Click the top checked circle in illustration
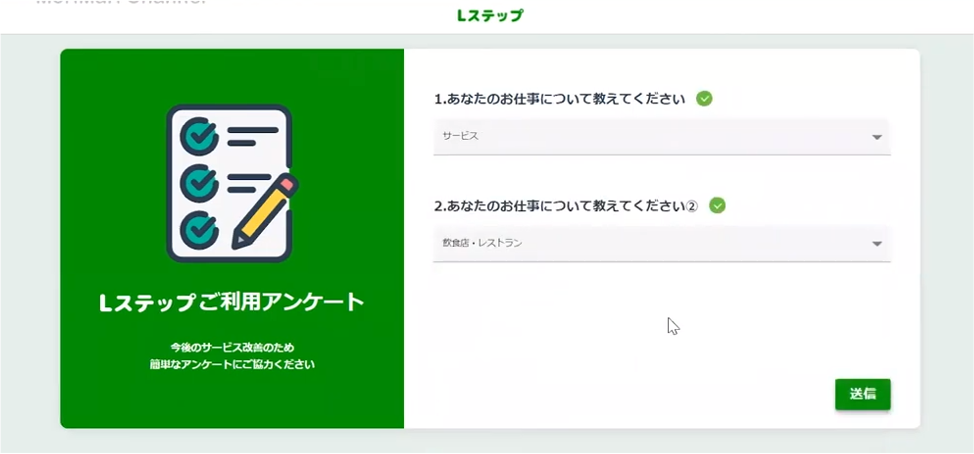974x454 pixels. point(199,134)
